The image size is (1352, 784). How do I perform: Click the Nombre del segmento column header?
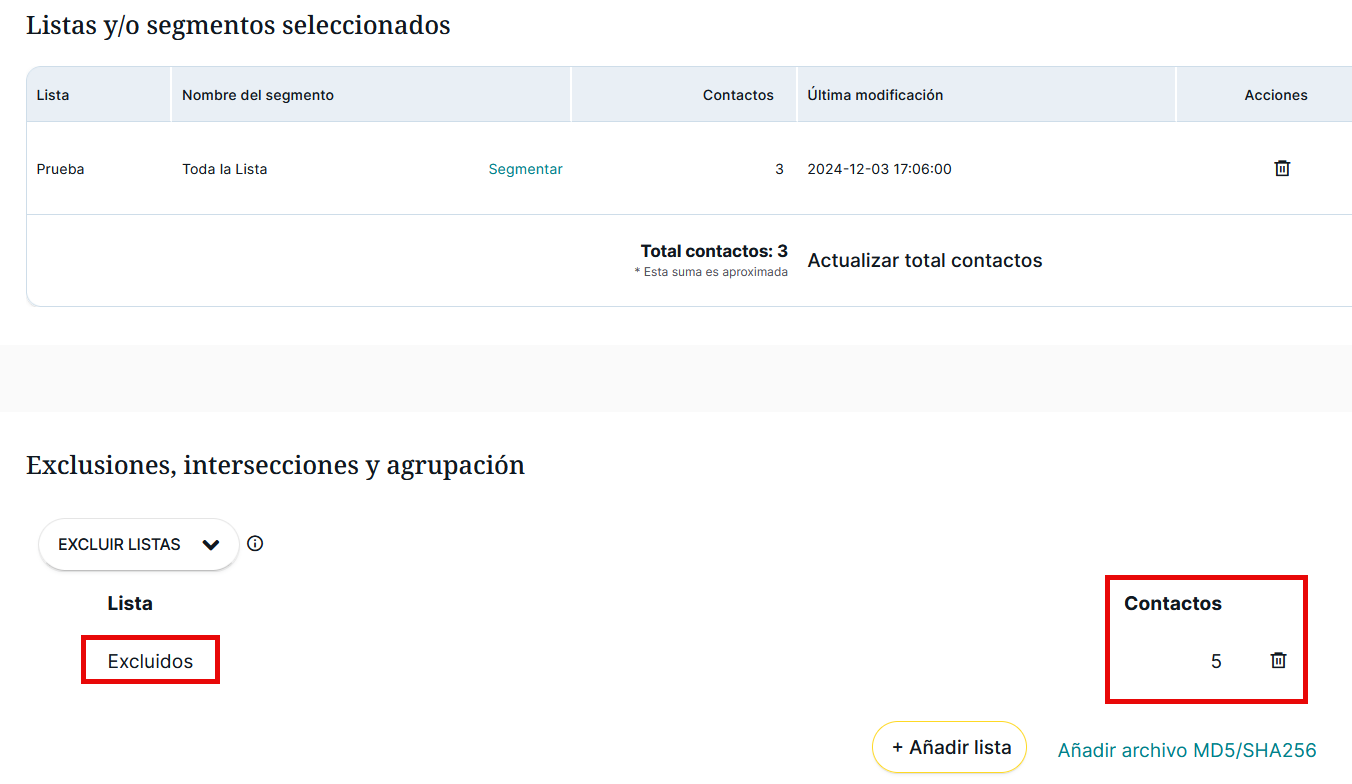tap(258, 95)
